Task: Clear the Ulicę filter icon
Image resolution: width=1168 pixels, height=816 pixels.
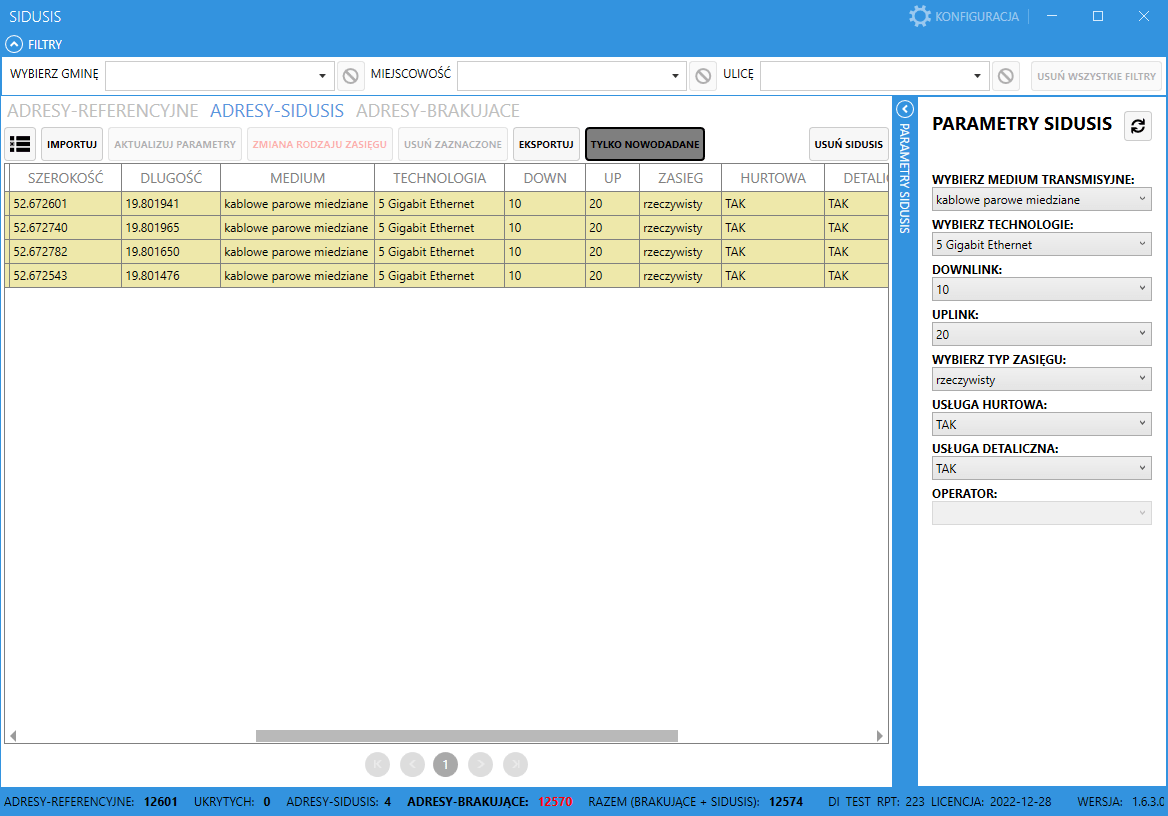Action: coord(1005,76)
